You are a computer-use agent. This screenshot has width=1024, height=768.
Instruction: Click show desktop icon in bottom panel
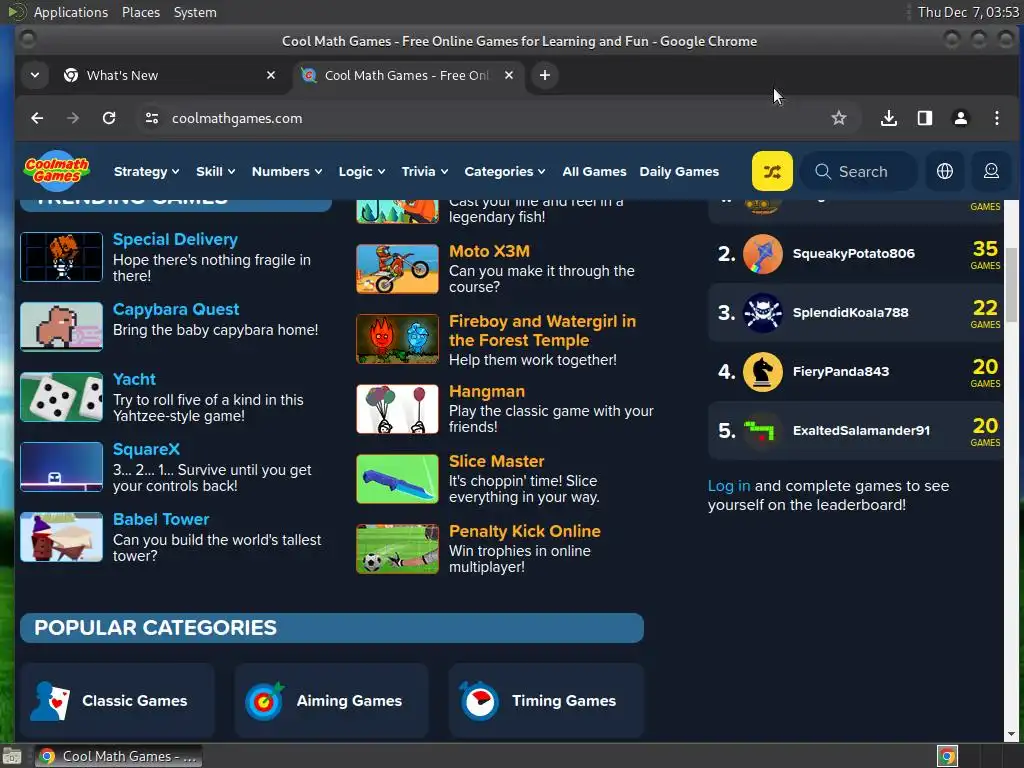click(12, 756)
